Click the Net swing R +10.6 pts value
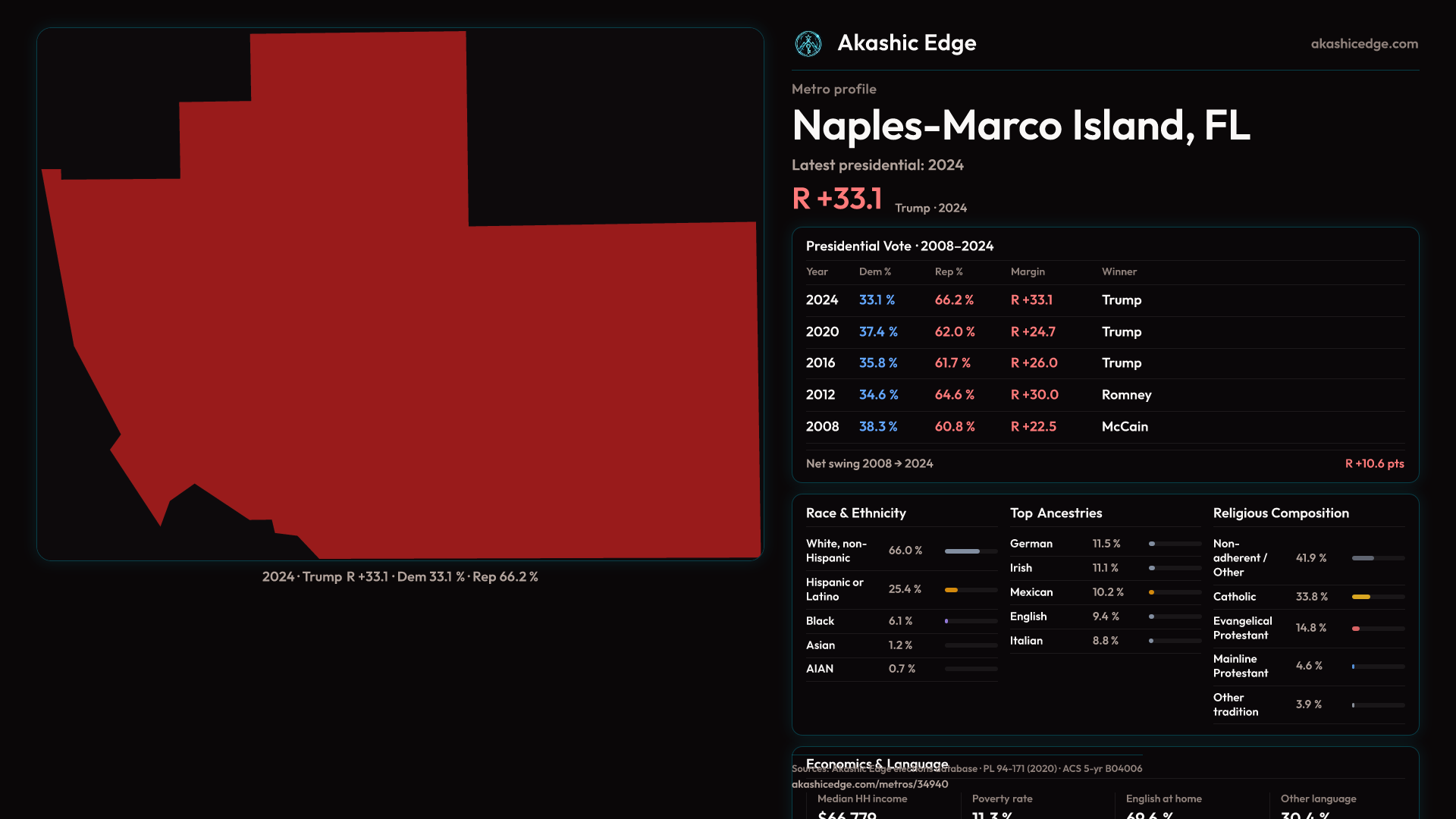The image size is (1456, 819). pyautogui.click(x=1373, y=463)
